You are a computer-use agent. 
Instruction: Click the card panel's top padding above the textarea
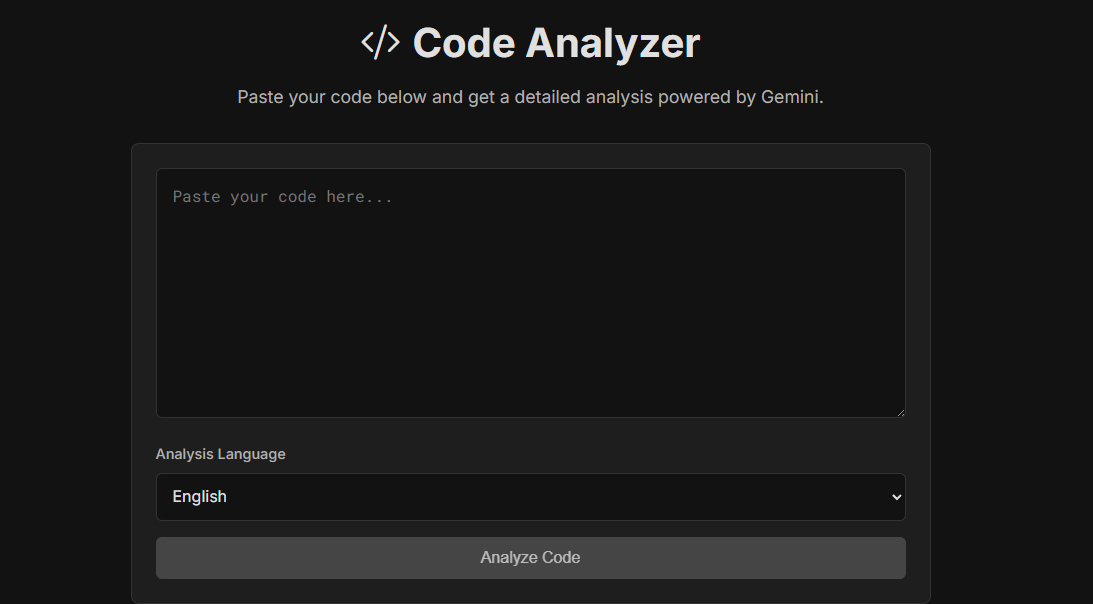pos(530,156)
